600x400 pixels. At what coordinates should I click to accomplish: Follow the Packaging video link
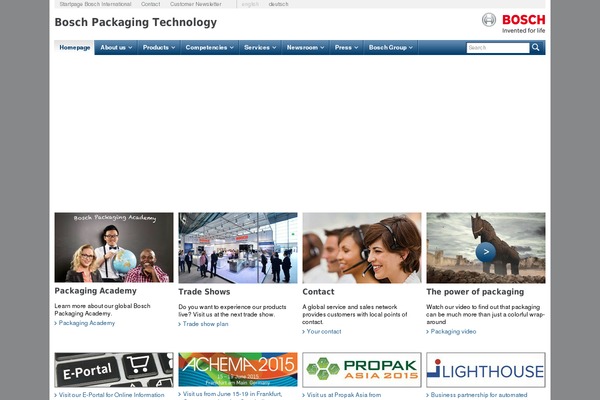tap(451, 331)
